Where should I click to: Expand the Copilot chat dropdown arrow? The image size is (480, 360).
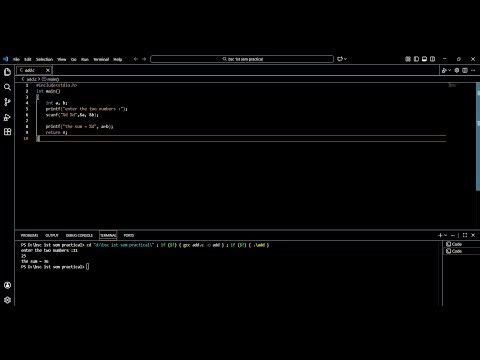345,59
